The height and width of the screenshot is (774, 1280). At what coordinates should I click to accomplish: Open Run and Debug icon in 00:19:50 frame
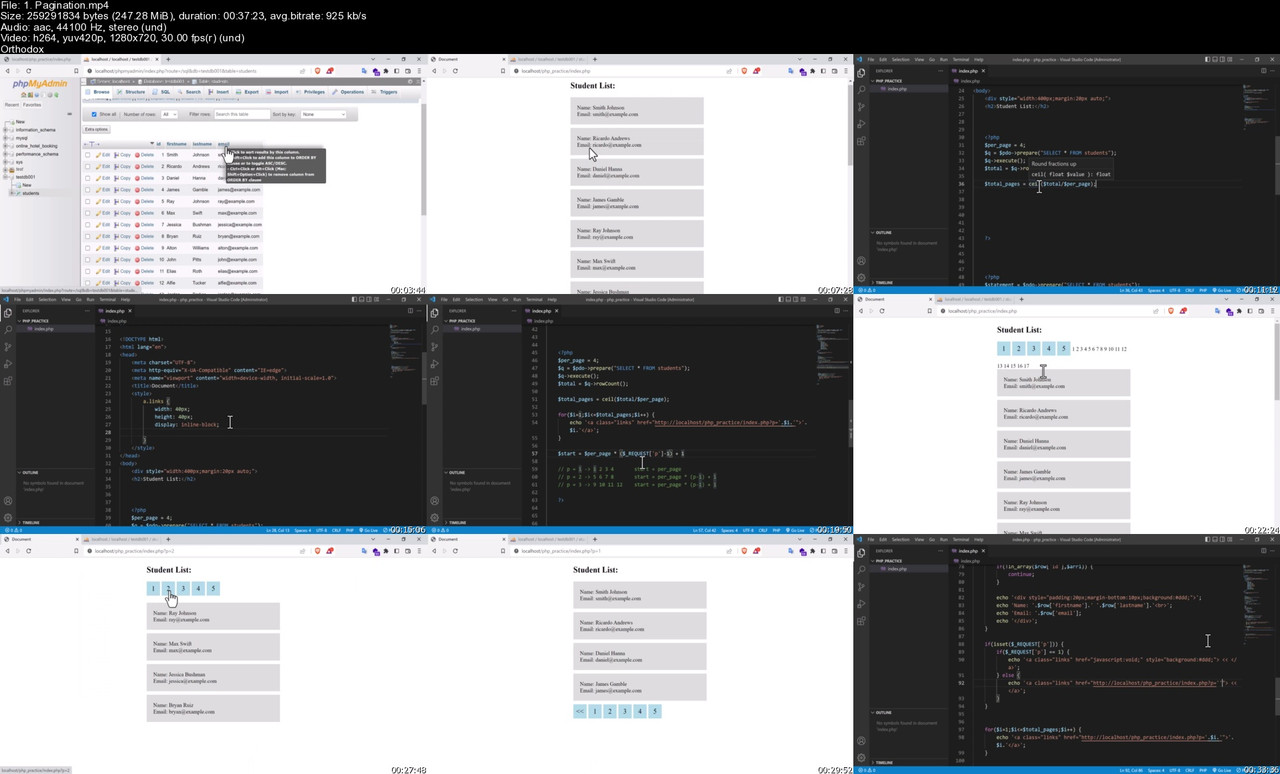point(435,364)
